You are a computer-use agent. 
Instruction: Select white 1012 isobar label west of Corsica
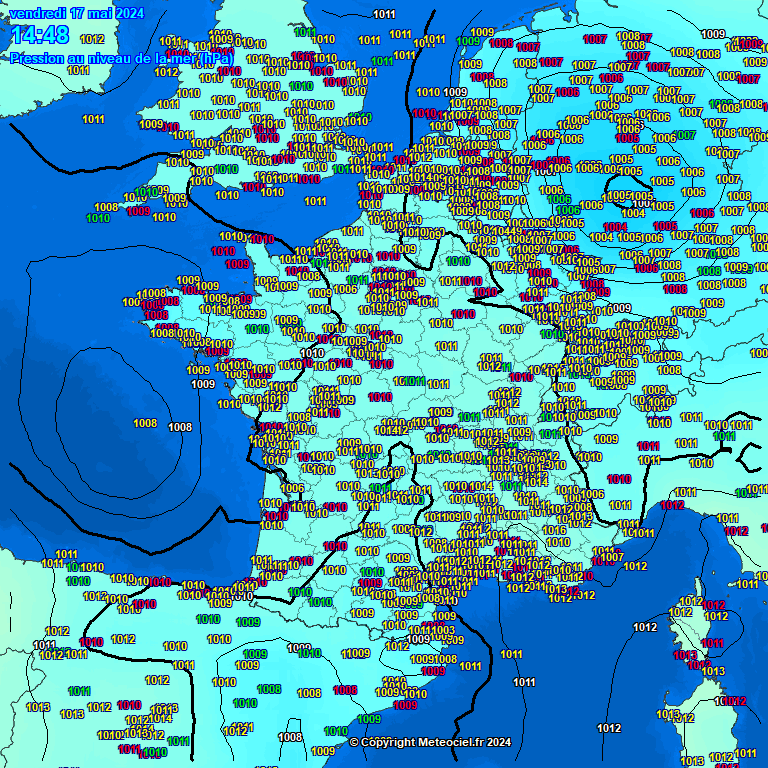(x=645, y=627)
